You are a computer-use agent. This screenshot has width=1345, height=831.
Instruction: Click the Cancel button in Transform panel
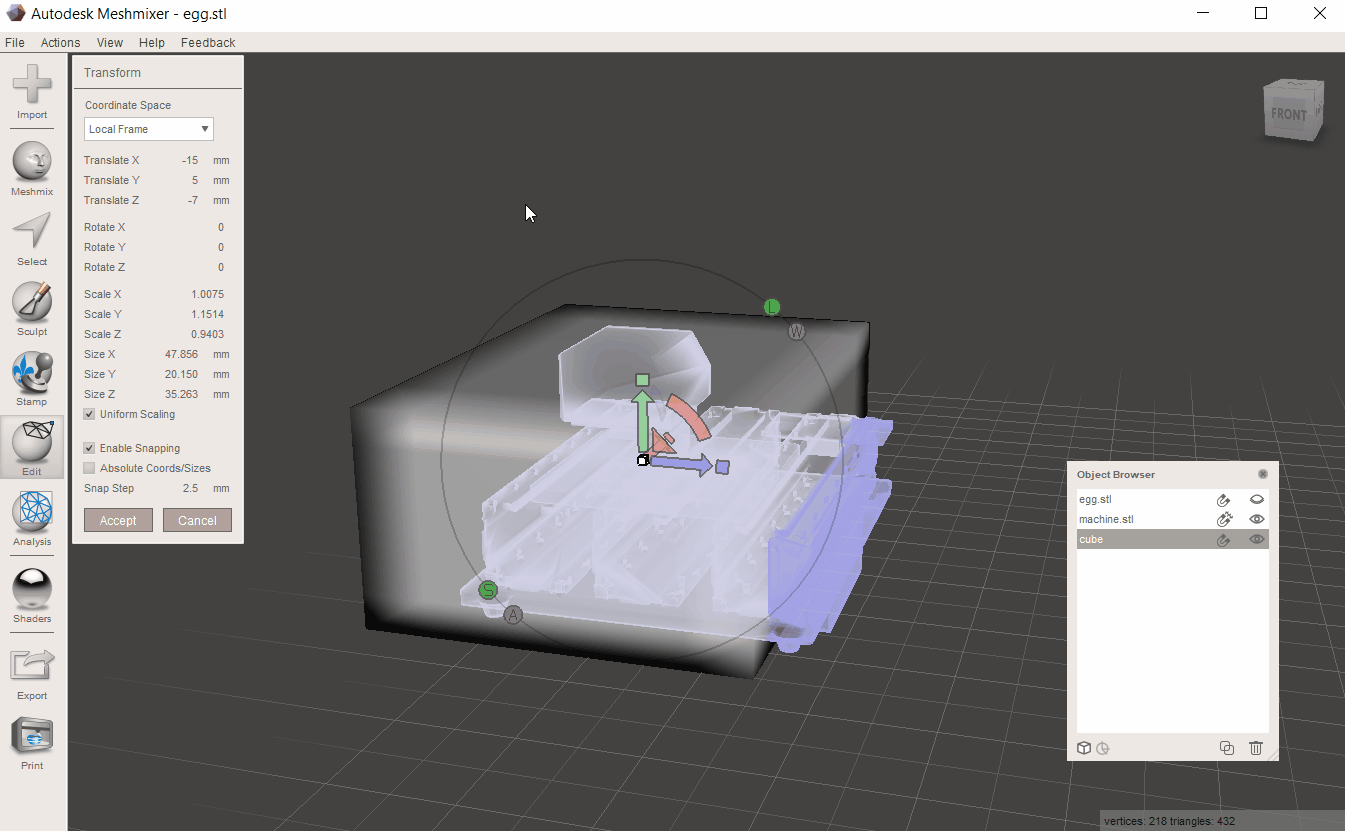197,520
